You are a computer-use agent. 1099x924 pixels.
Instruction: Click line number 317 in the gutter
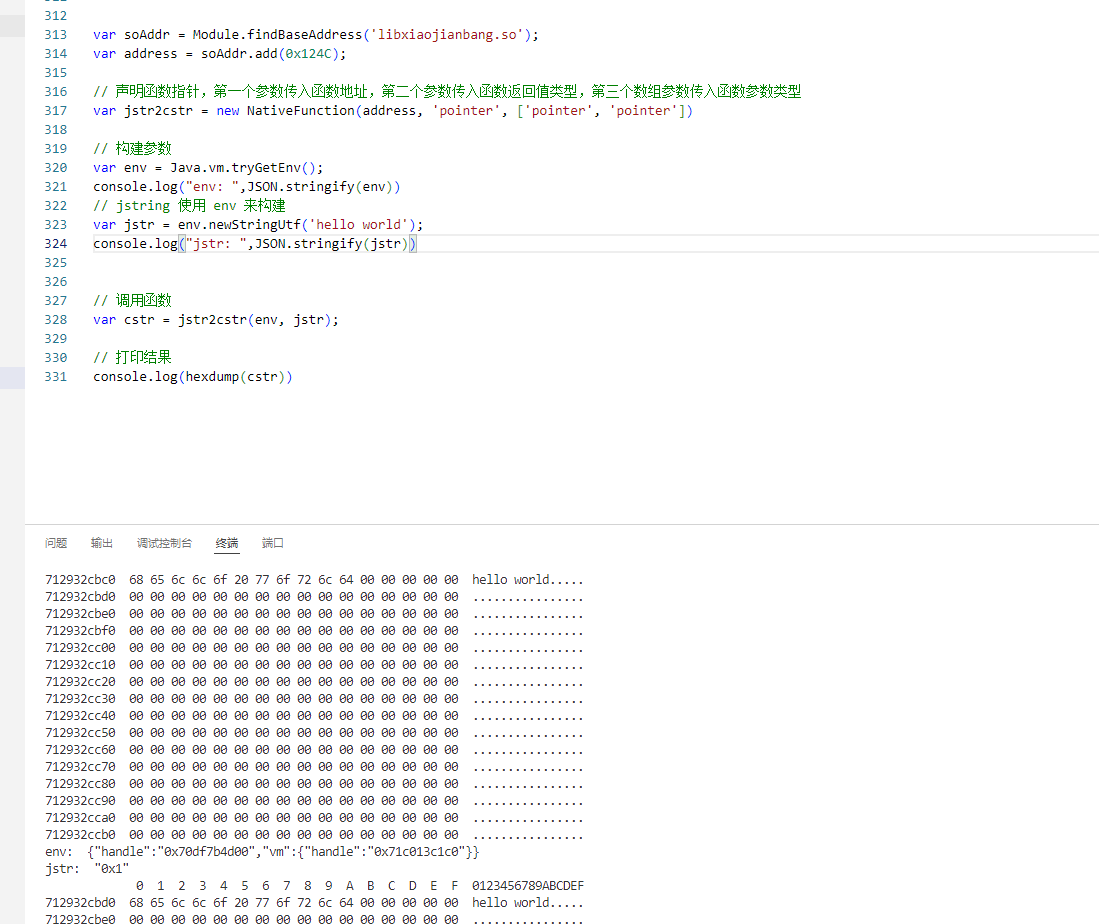click(56, 111)
